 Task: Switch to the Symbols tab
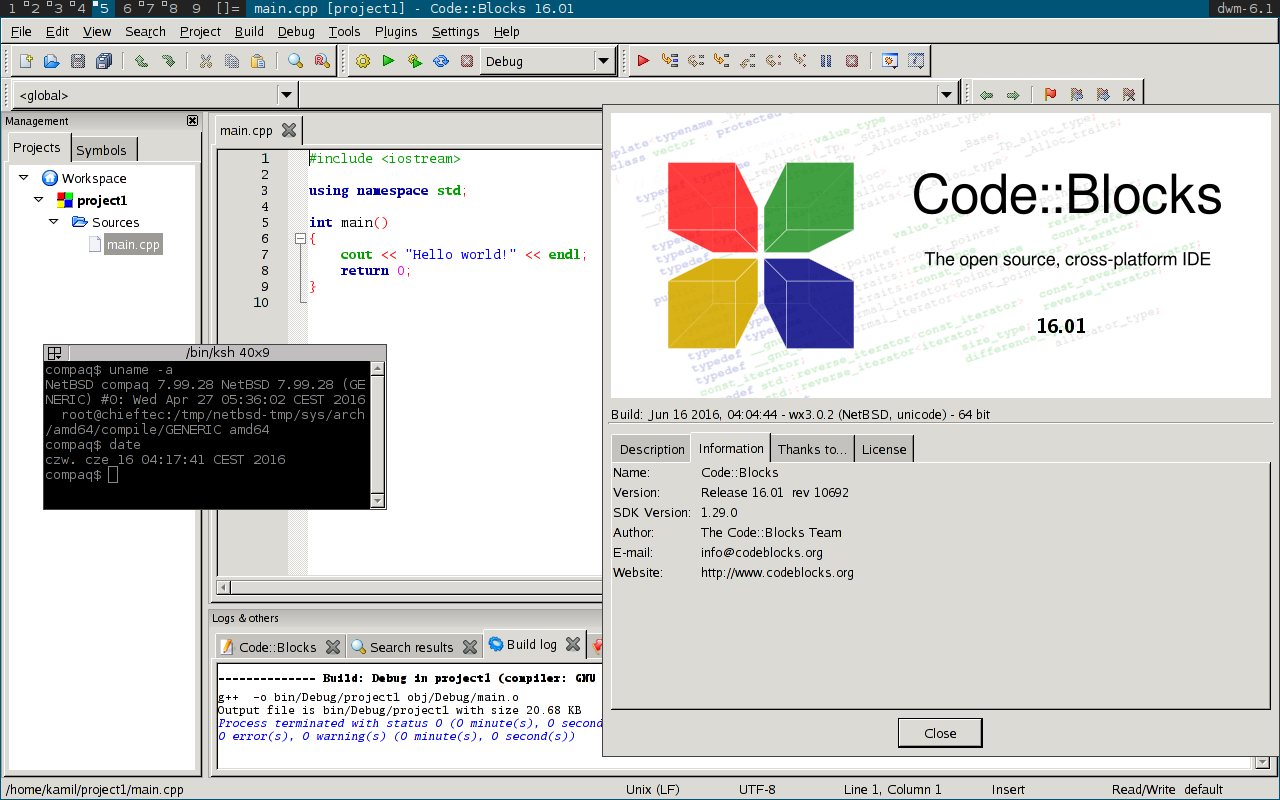pyautogui.click(x=102, y=150)
